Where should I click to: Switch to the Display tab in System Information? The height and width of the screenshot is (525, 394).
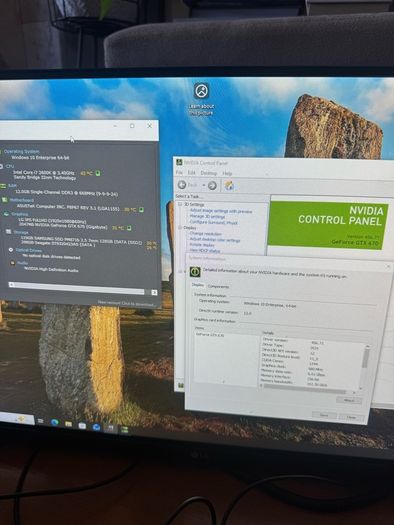198,285
